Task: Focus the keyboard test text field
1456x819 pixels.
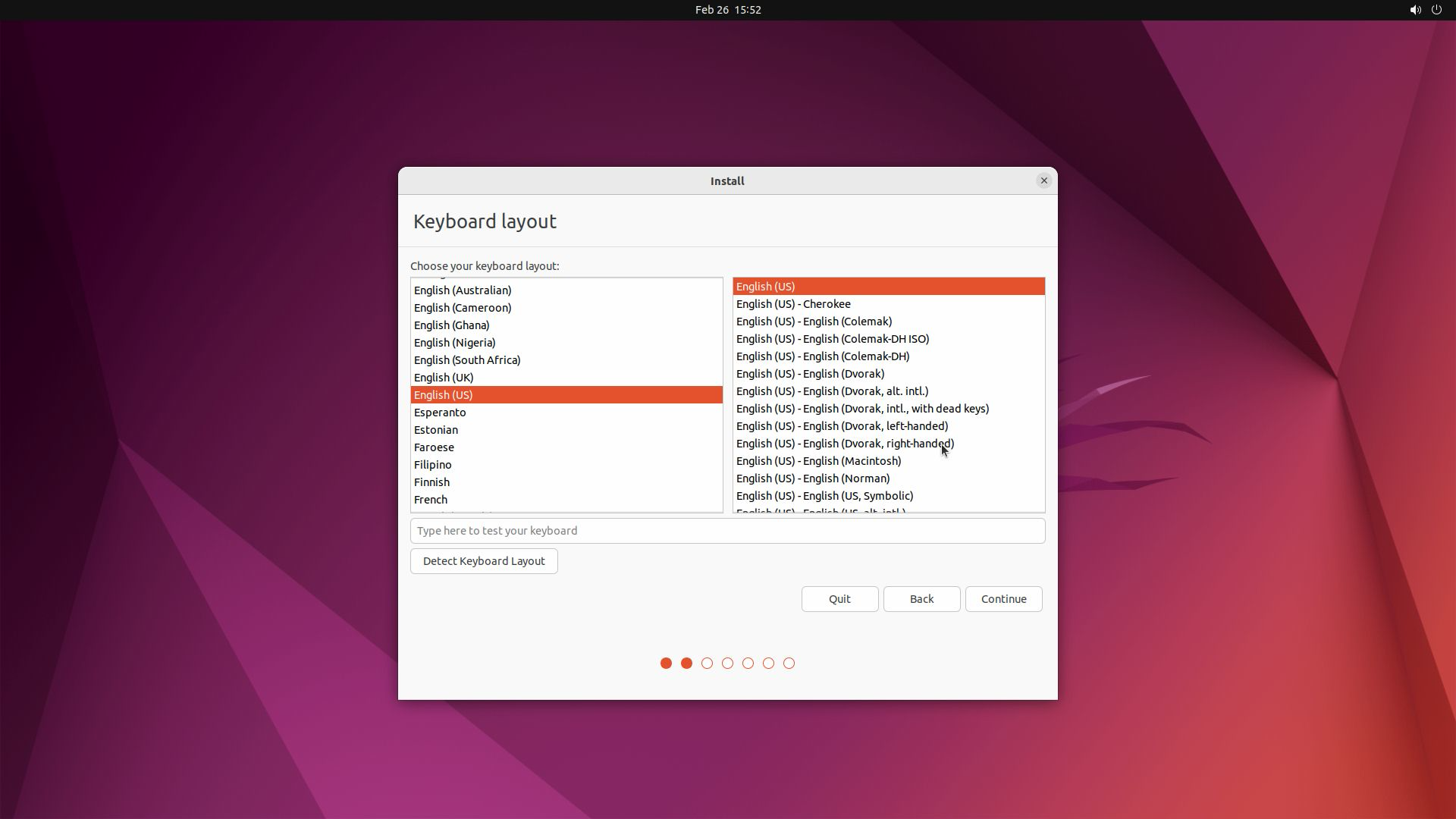Action: pyautogui.click(x=727, y=531)
